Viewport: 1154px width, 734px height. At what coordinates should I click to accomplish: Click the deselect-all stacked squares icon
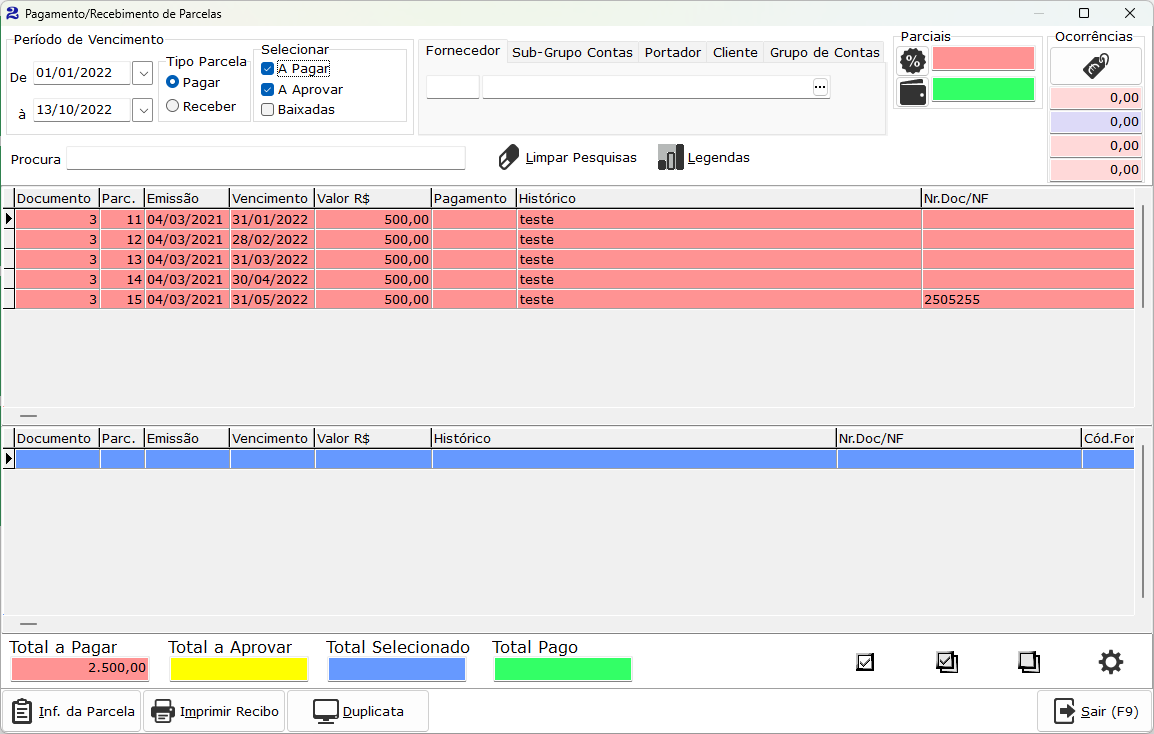point(1029,662)
